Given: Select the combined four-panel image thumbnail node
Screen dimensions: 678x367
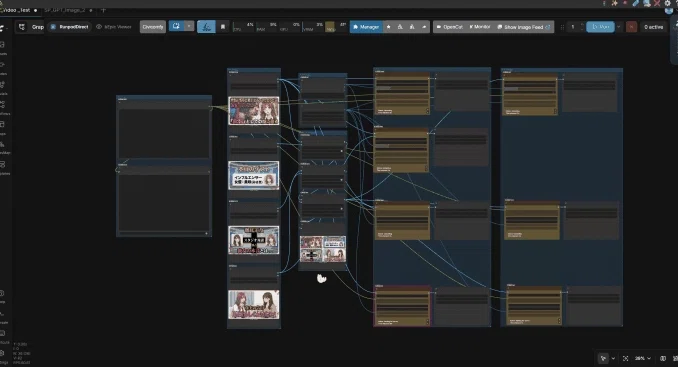Looking at the screenshot, I should pos(323,249).
